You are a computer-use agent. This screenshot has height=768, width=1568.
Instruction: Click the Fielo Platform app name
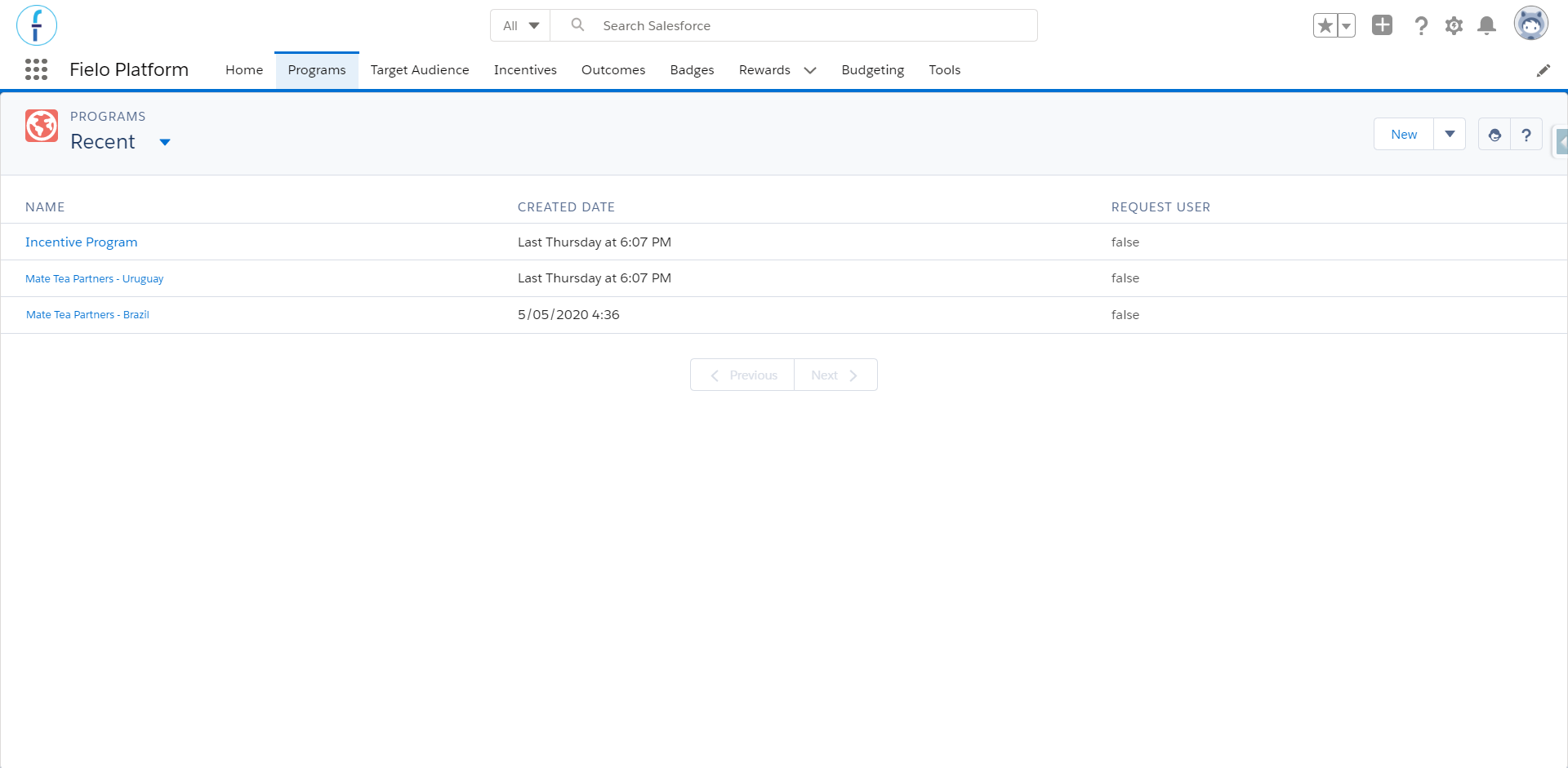click(129, 70)
